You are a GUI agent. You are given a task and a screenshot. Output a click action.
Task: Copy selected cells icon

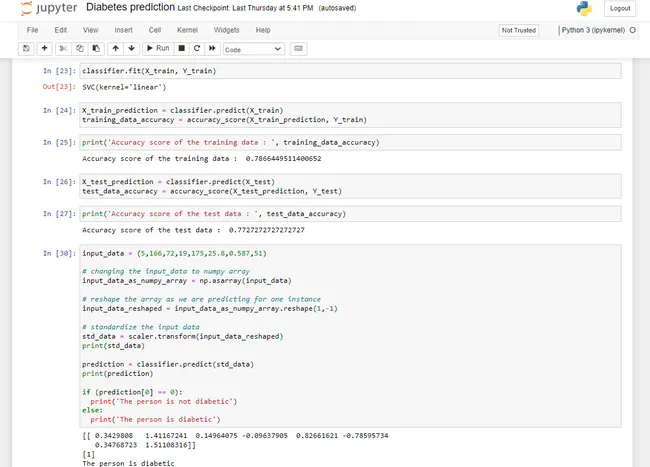(x=80, y=48)
